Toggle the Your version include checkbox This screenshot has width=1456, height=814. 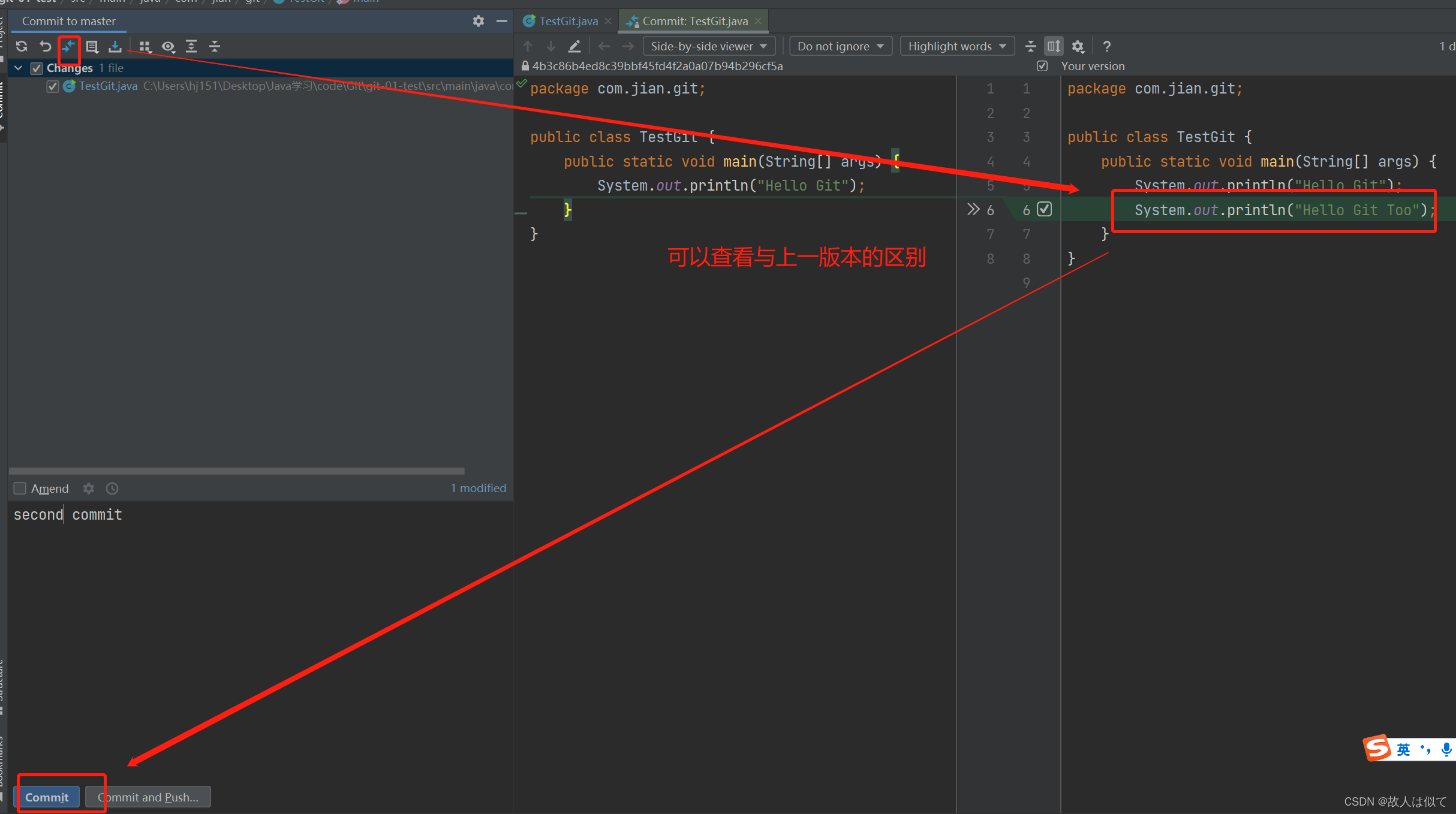tap(1042, 66)
